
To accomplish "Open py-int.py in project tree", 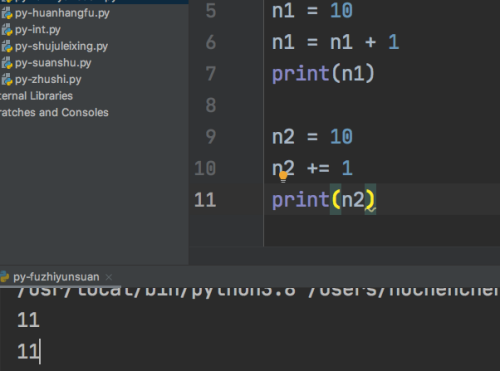I will click(38, 30).
